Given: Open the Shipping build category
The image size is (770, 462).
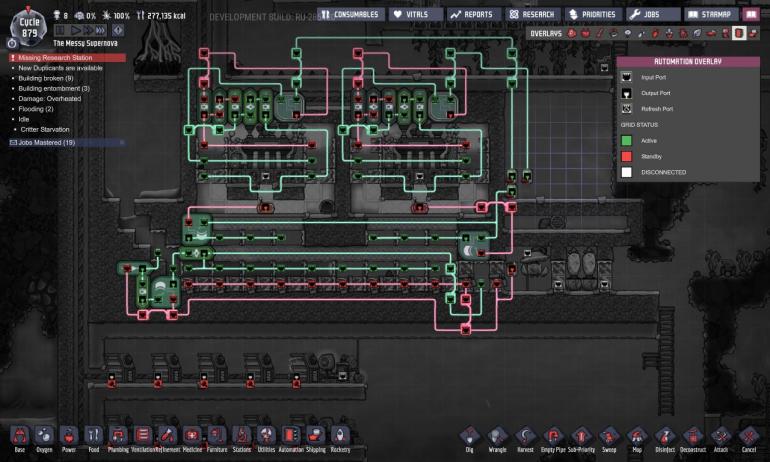Looking at the screenshot, I should coord(315,437).
